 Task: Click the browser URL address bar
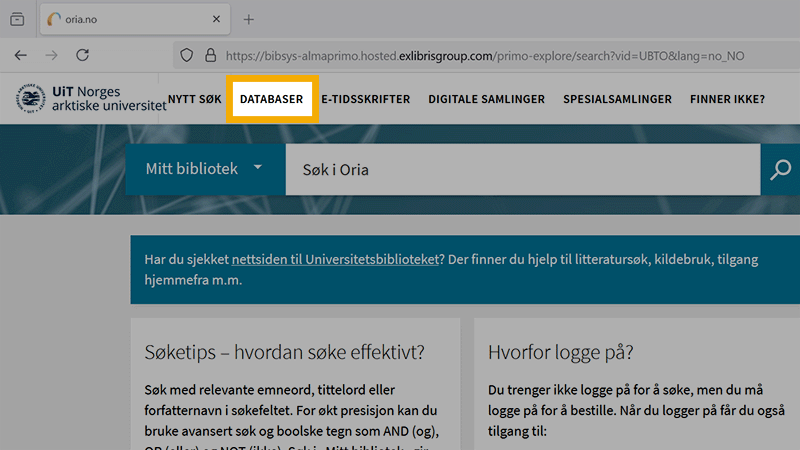500,56
